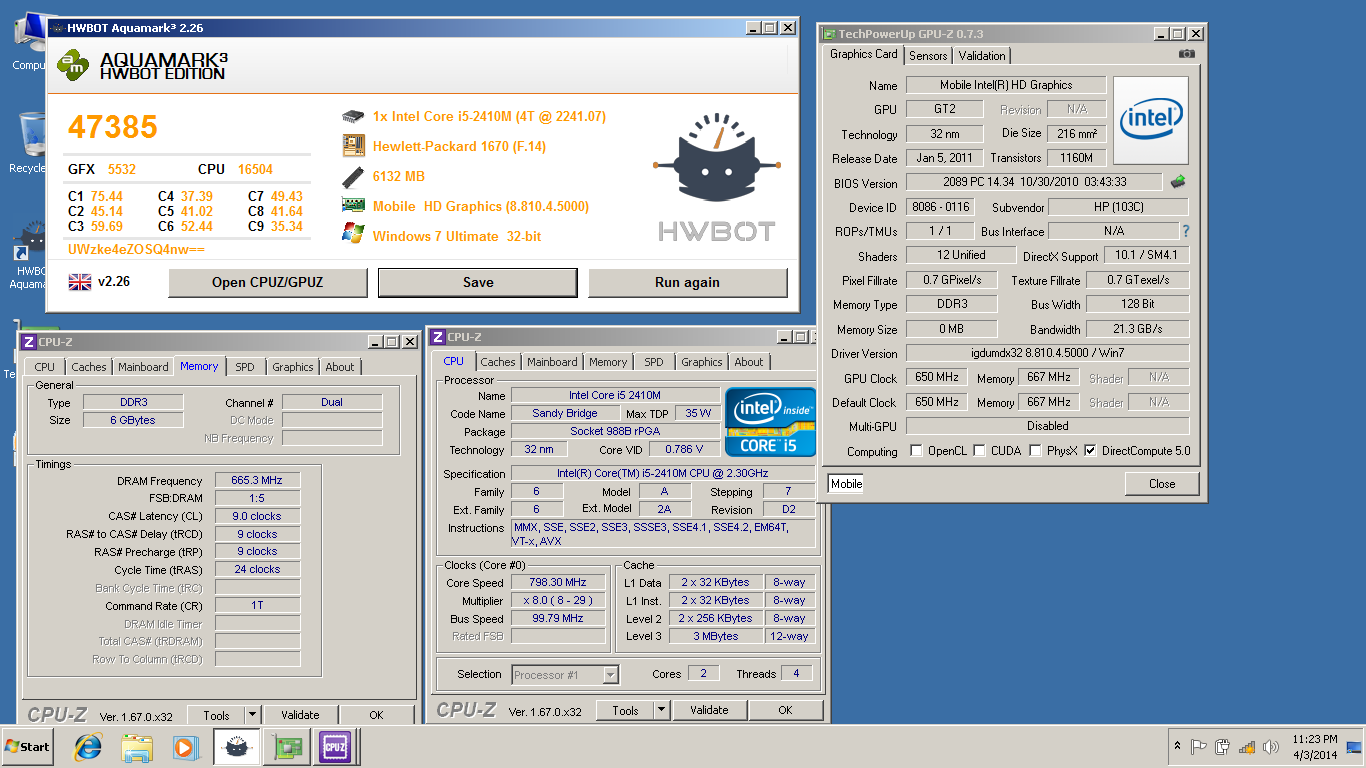The height and width of the screenshot is (768, 1366).
Task: Click the network signal tray icon
Action: point(1247,747)
